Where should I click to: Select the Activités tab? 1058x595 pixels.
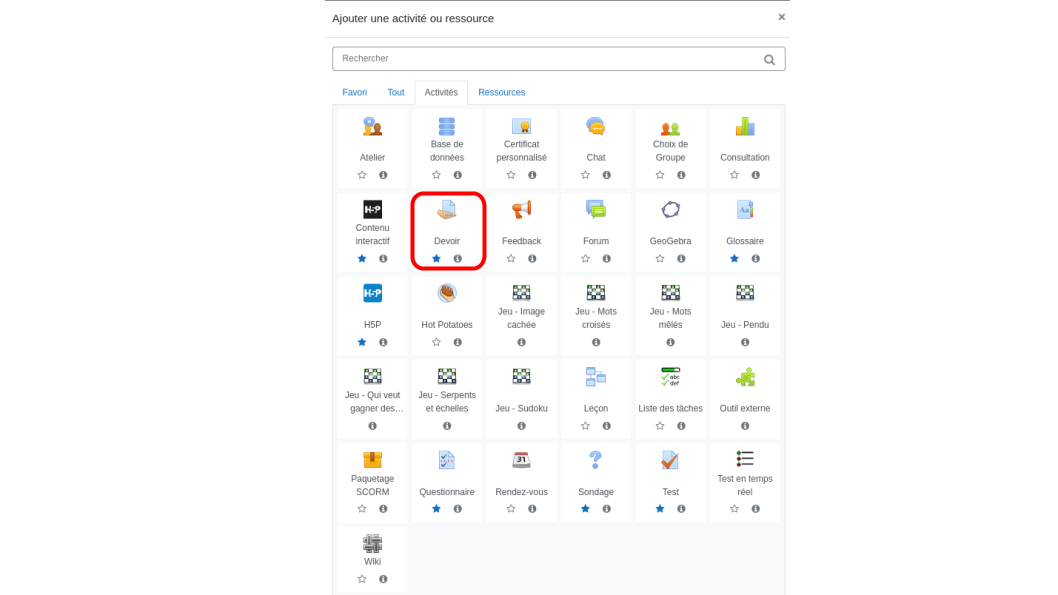441,92
